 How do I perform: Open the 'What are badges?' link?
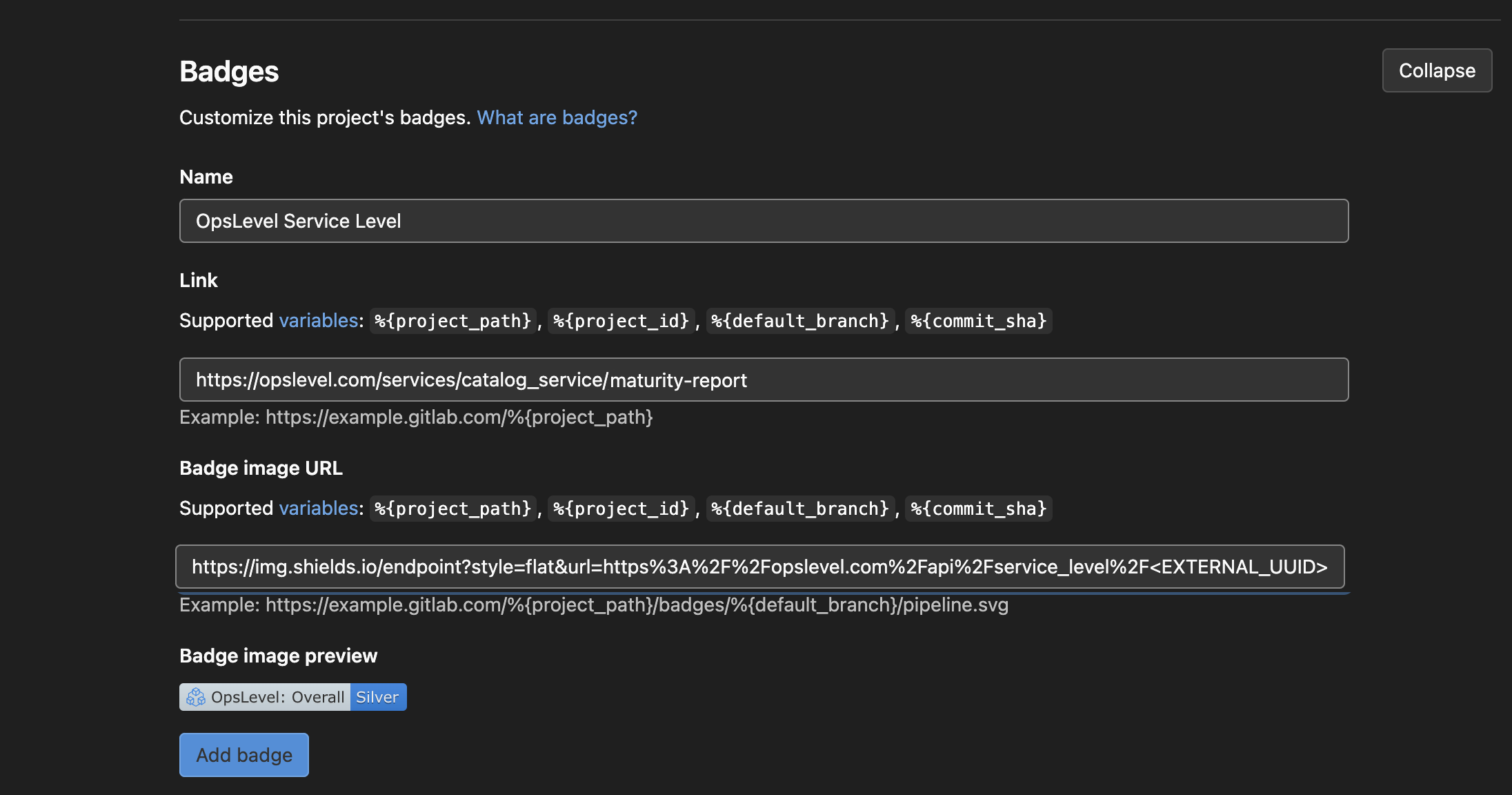[557, 117]
